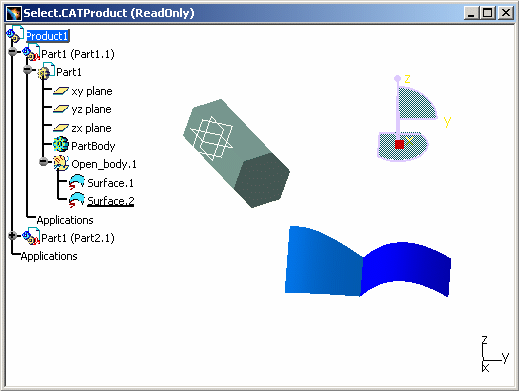Expand the Part1 (Part2.1) node
The width and height of the screenshot is (519, 391).
(12, 236)
